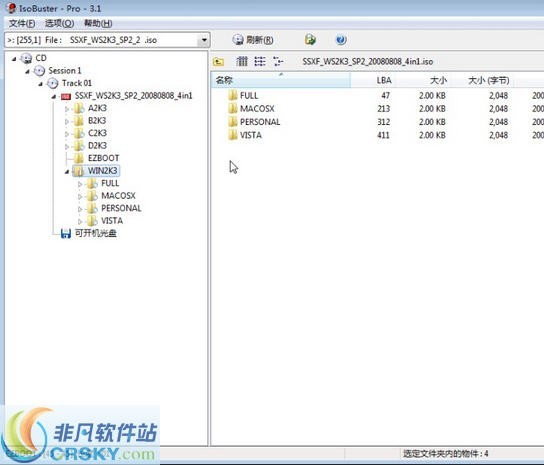
Task: Select the EZBOOT folder in tree
Action: 103,158
